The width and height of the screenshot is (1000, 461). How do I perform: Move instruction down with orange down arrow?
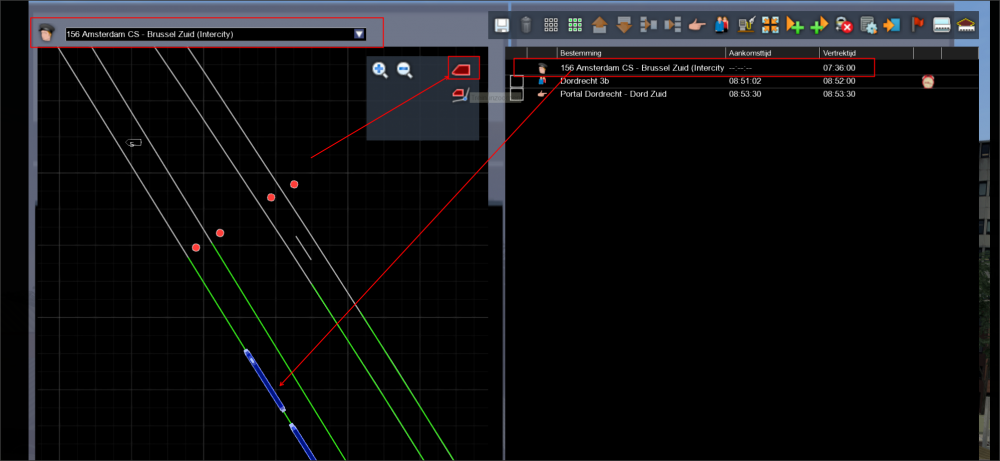point(623,24)
